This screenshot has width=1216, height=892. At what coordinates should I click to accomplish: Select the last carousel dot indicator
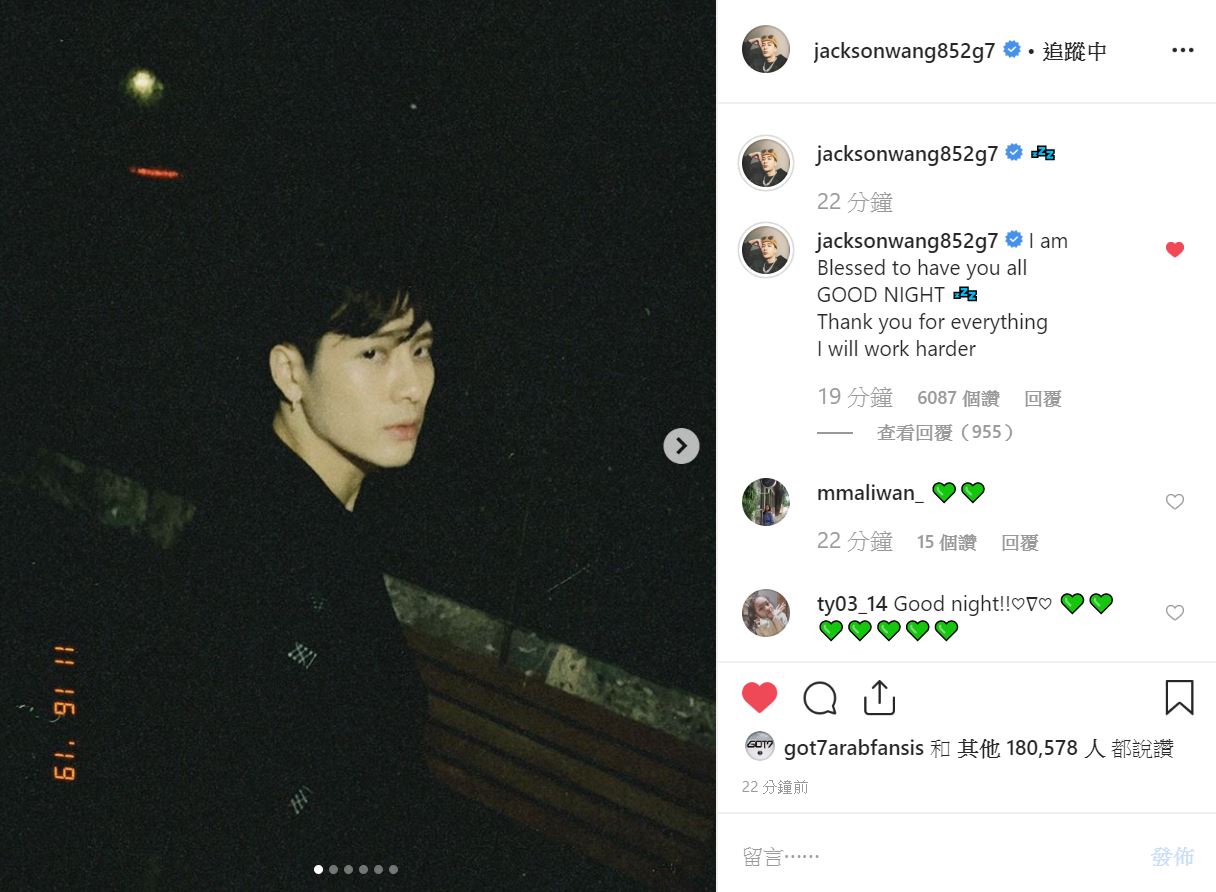394,870
